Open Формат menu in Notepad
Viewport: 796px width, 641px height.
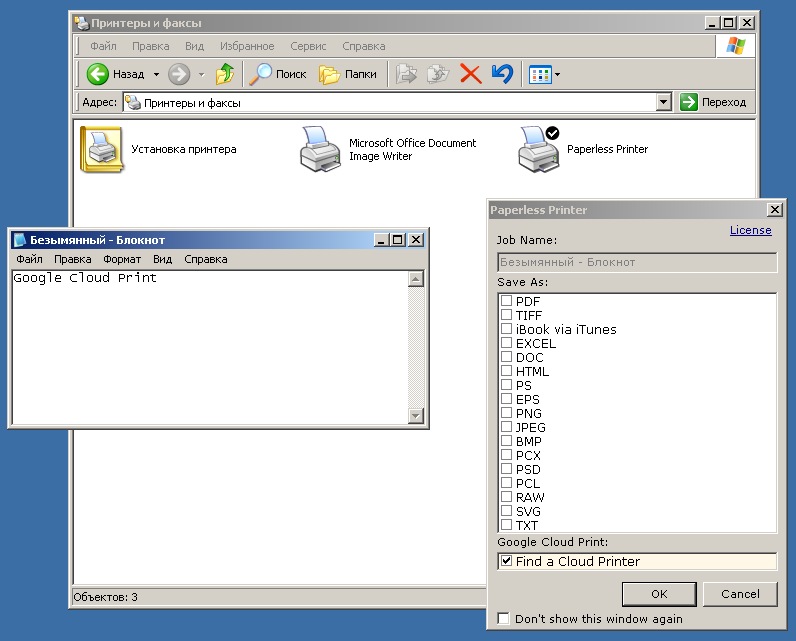122,259
